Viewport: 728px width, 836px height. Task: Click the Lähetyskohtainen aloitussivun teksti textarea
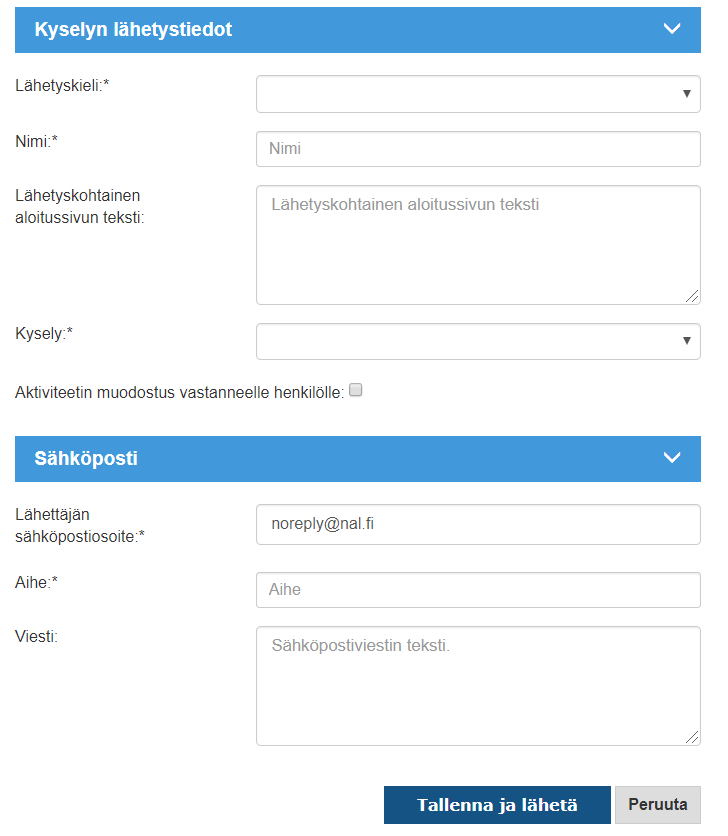[x=478, y=245]
